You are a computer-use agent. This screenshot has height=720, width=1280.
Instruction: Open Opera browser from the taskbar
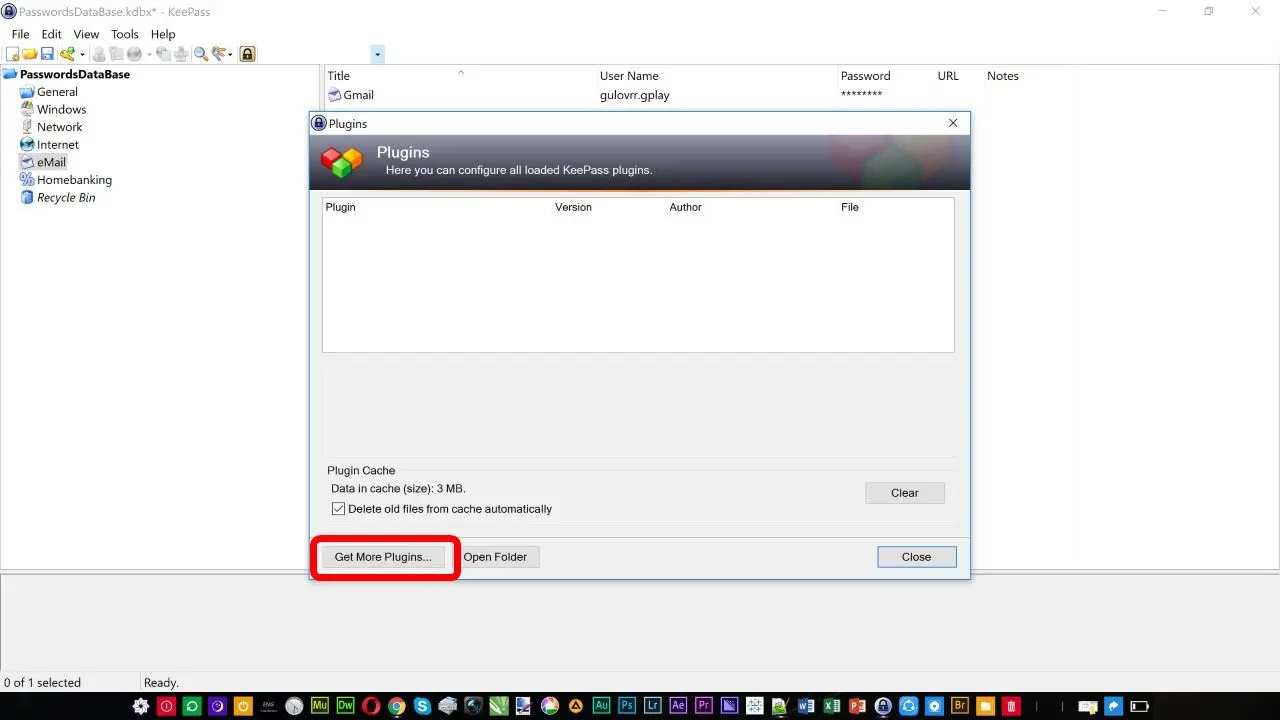[371, 706]
